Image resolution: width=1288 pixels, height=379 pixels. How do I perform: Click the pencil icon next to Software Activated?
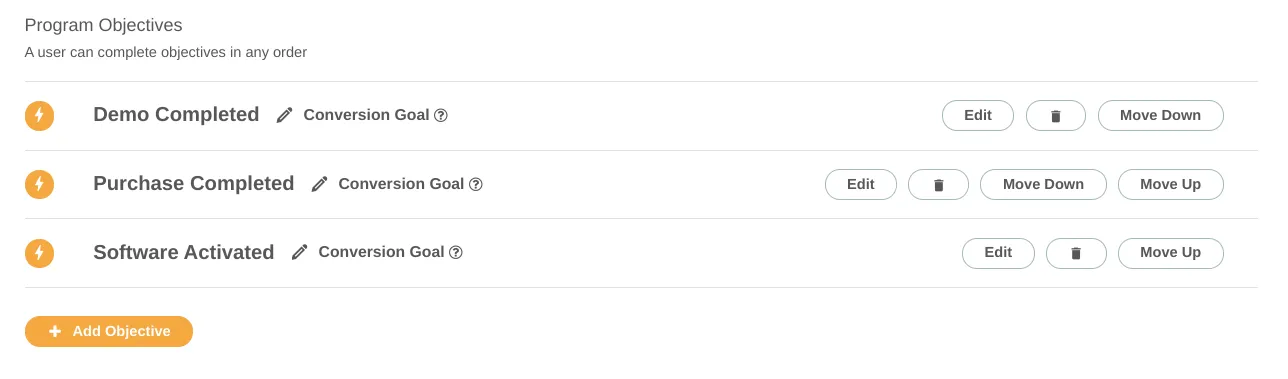300,253
